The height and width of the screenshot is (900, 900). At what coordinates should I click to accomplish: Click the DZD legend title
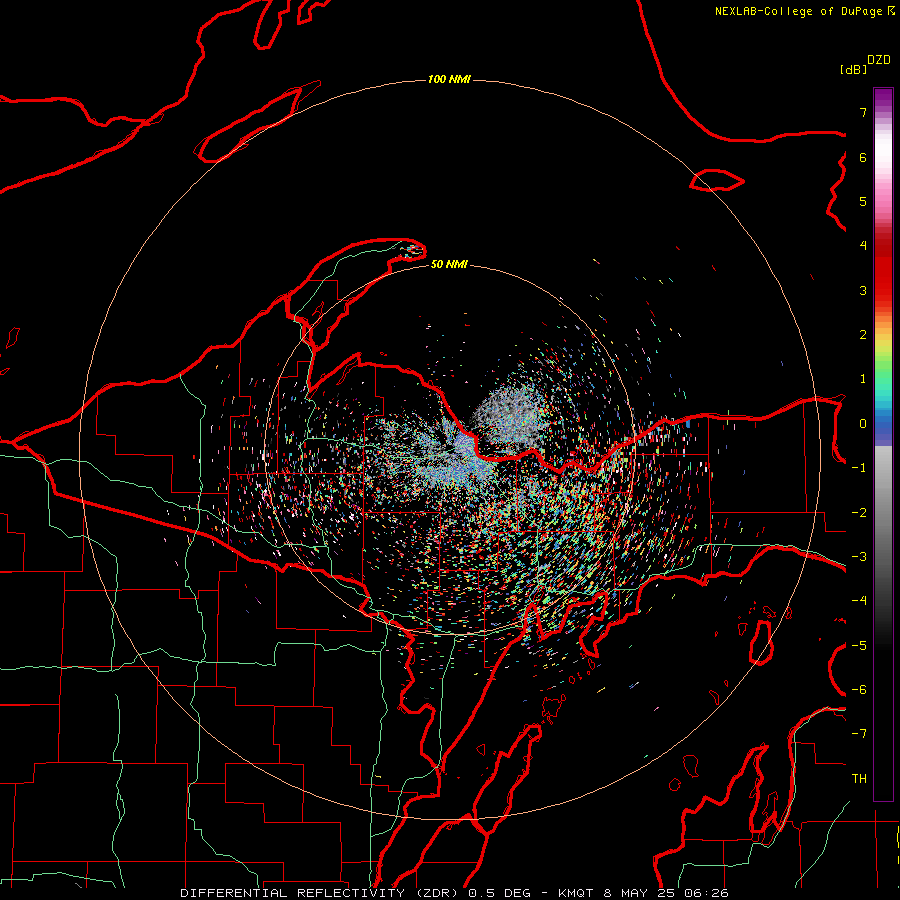pyautogui.click(x=879, y=60)
